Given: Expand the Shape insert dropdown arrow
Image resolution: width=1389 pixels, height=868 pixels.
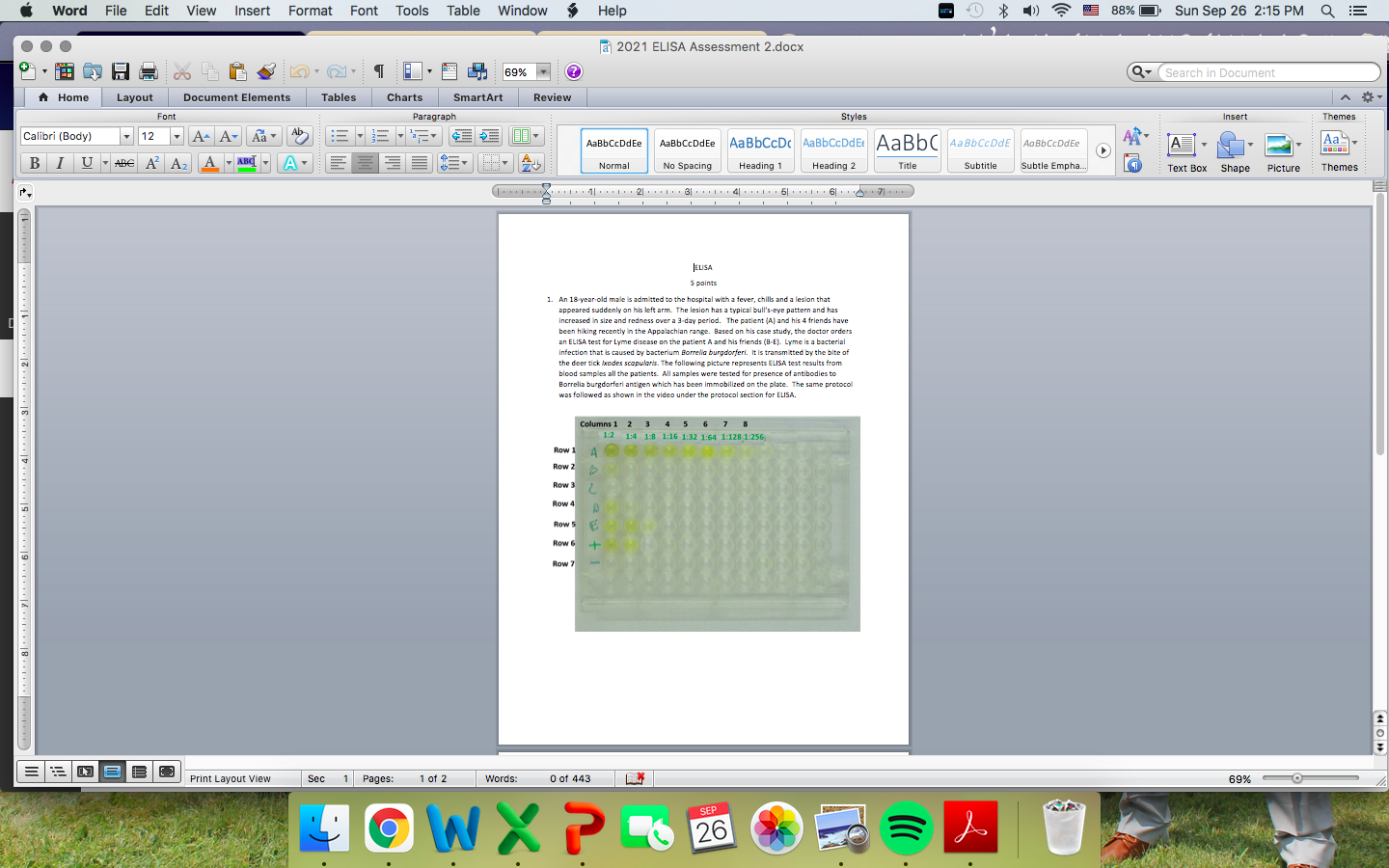Looking at the screenshot, I should click(x=1251, y=145).
